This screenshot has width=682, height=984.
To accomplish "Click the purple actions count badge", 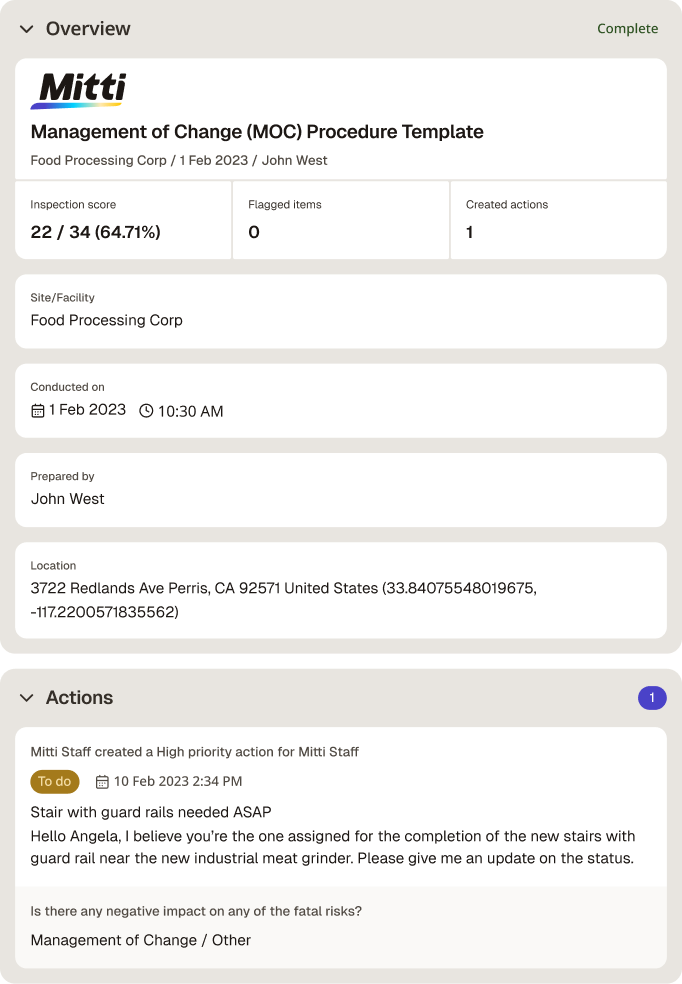I will point(652,698).
